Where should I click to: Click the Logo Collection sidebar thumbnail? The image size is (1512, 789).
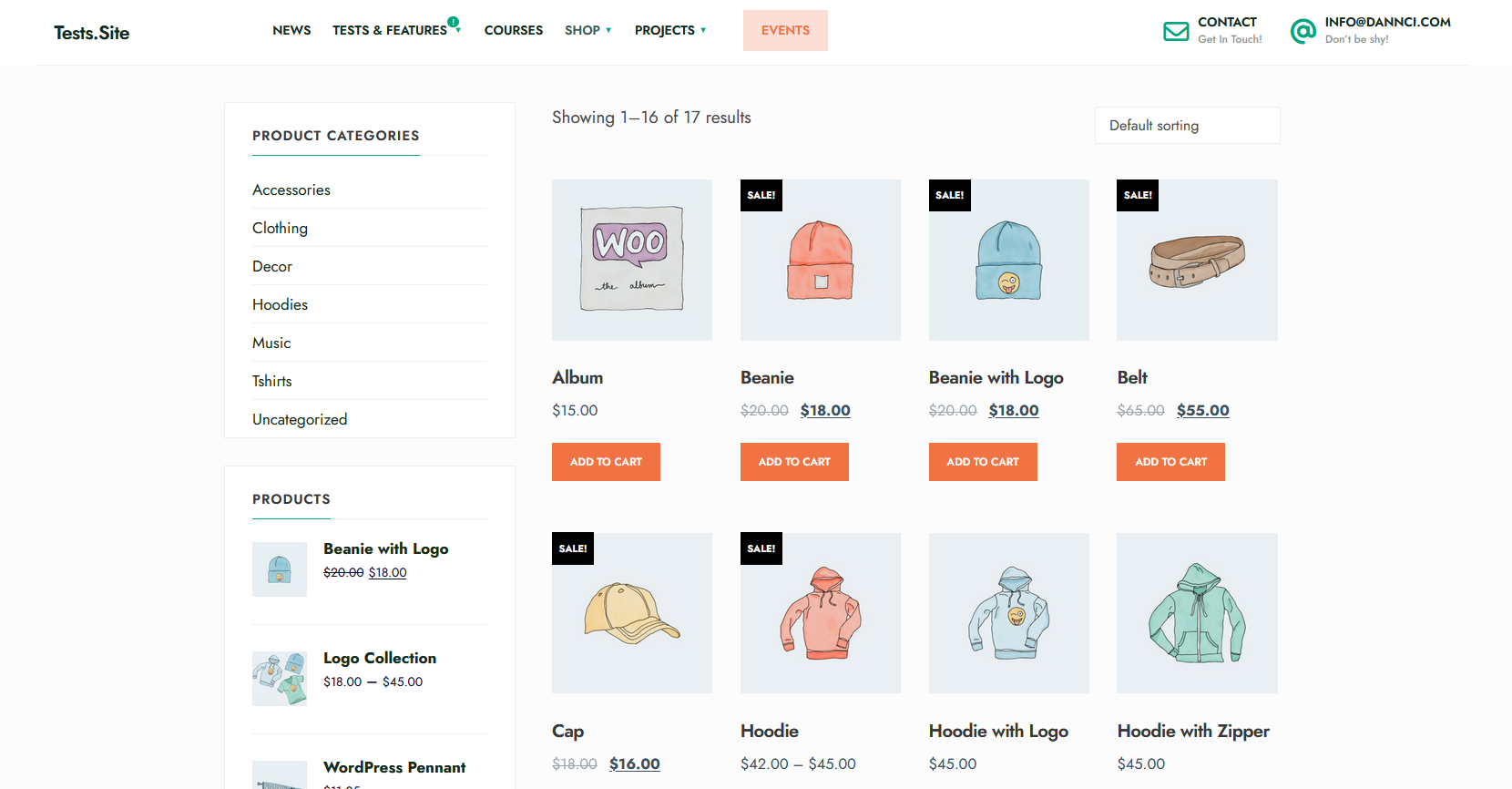click(280, 679)
